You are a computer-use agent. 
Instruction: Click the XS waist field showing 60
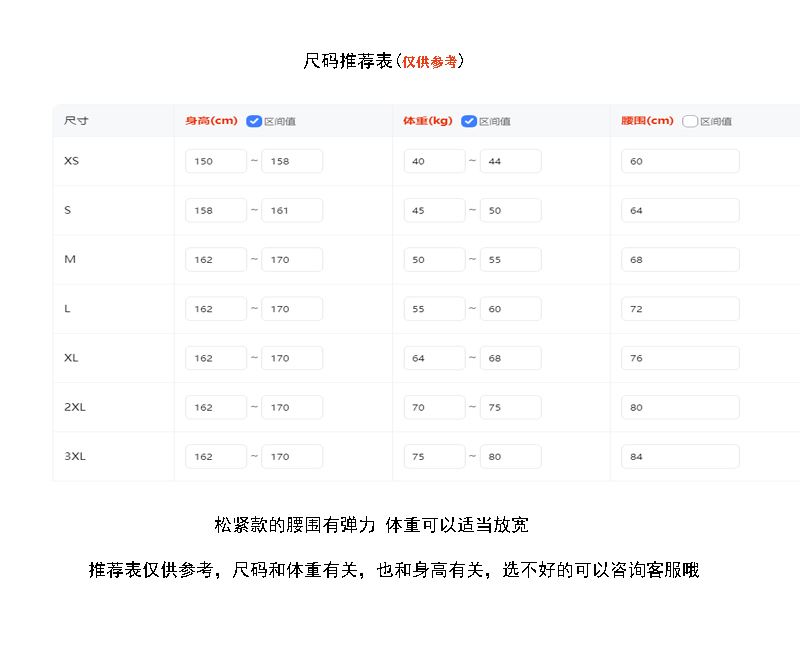click(680, 161)
